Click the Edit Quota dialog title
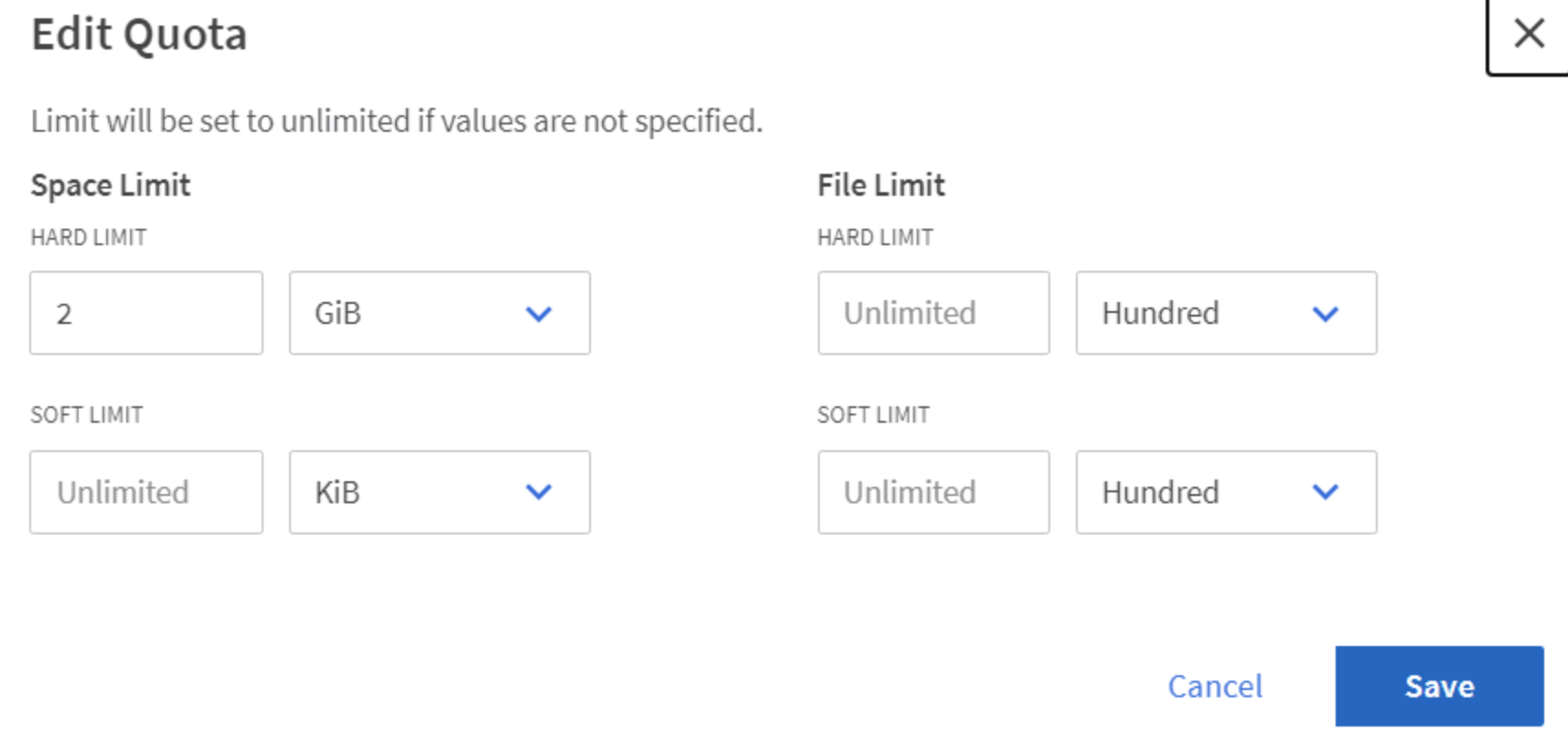The image size is (1568, 743). point(139,35)
